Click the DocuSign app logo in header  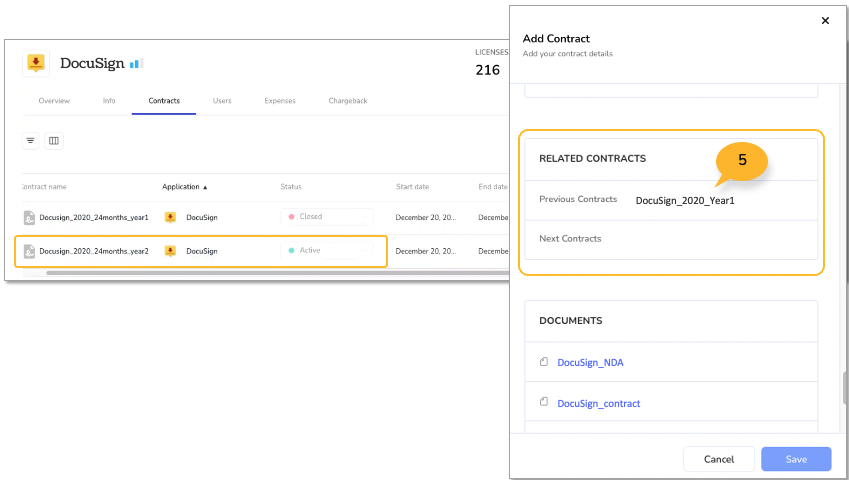pyautogui.click(x=36, y=63)
